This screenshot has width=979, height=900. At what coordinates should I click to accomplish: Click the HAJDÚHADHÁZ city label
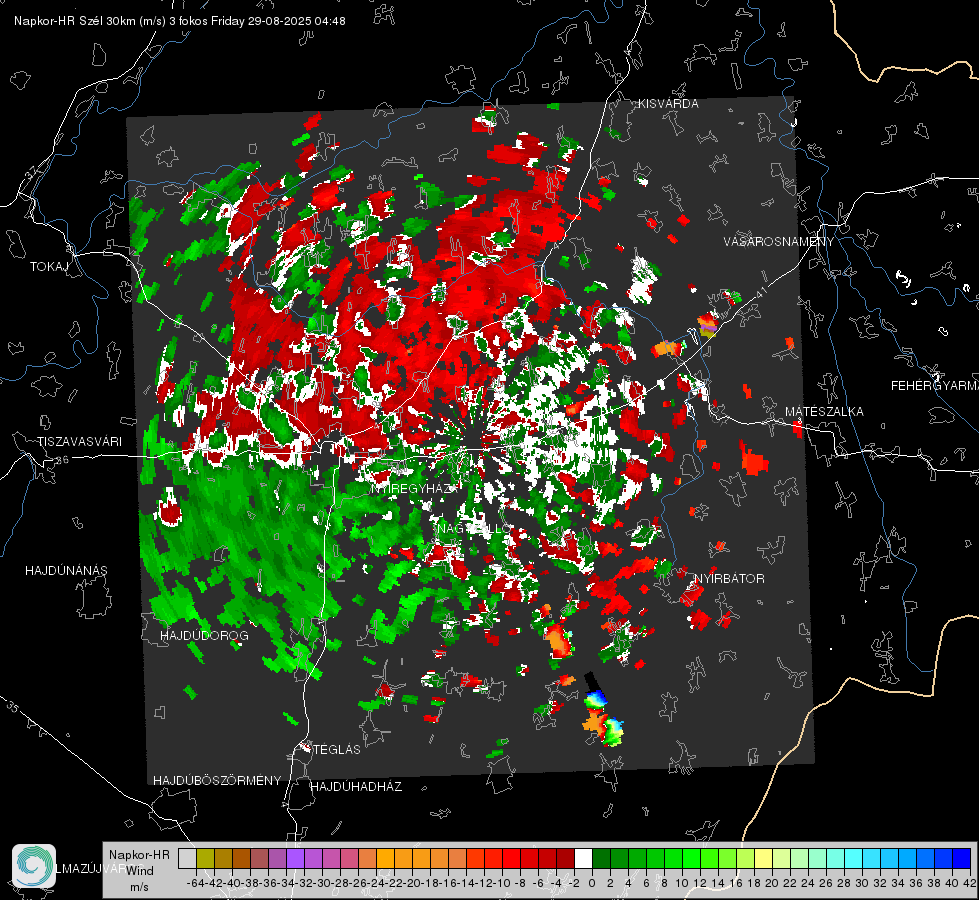356,786
